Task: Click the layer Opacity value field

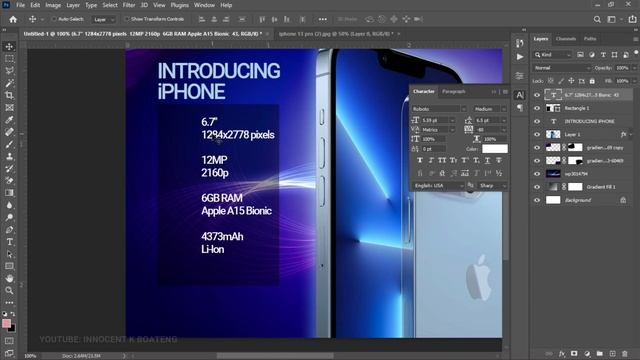Action: pos(622,68)
